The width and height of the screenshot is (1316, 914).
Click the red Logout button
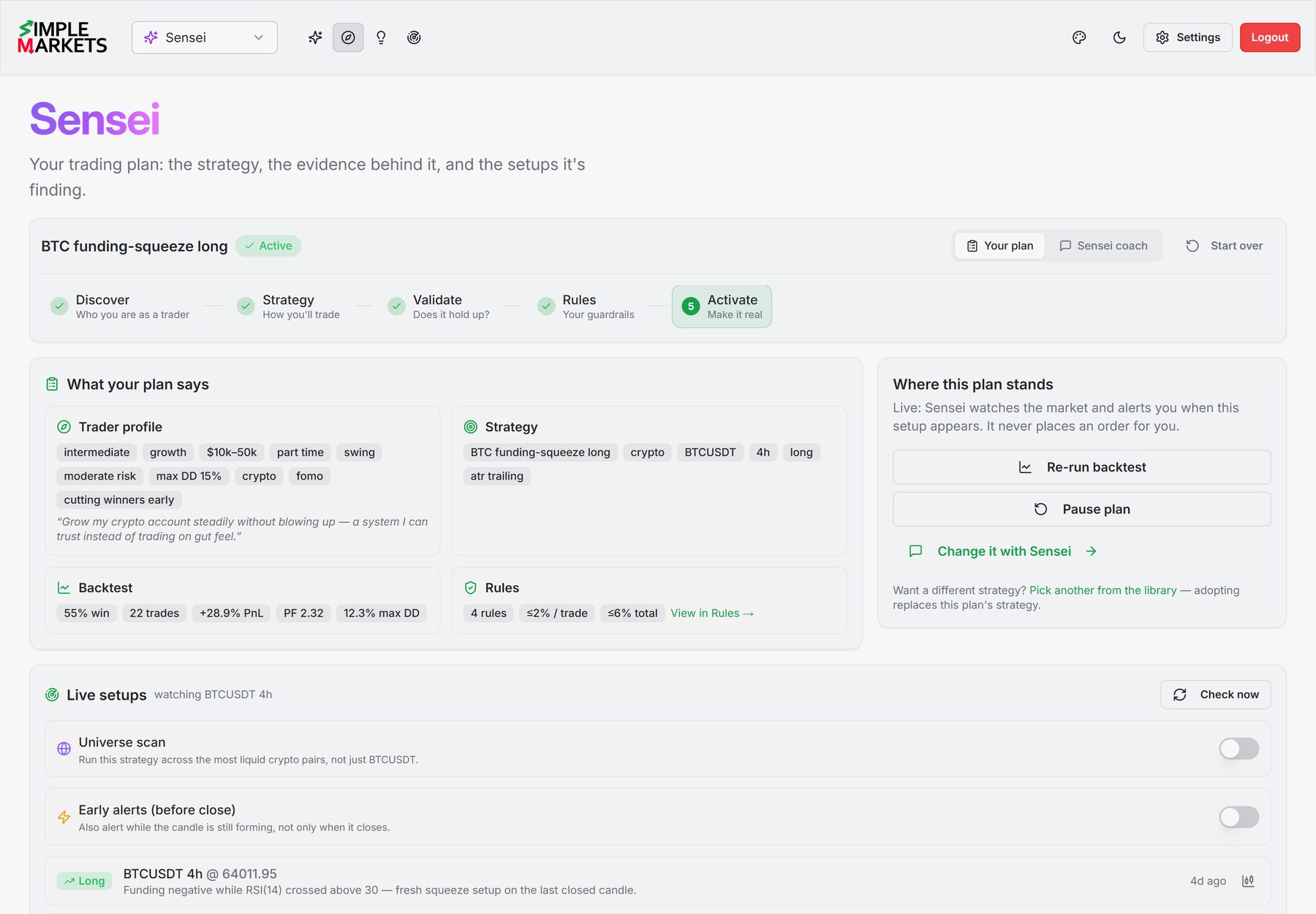tap(1270, 37)
